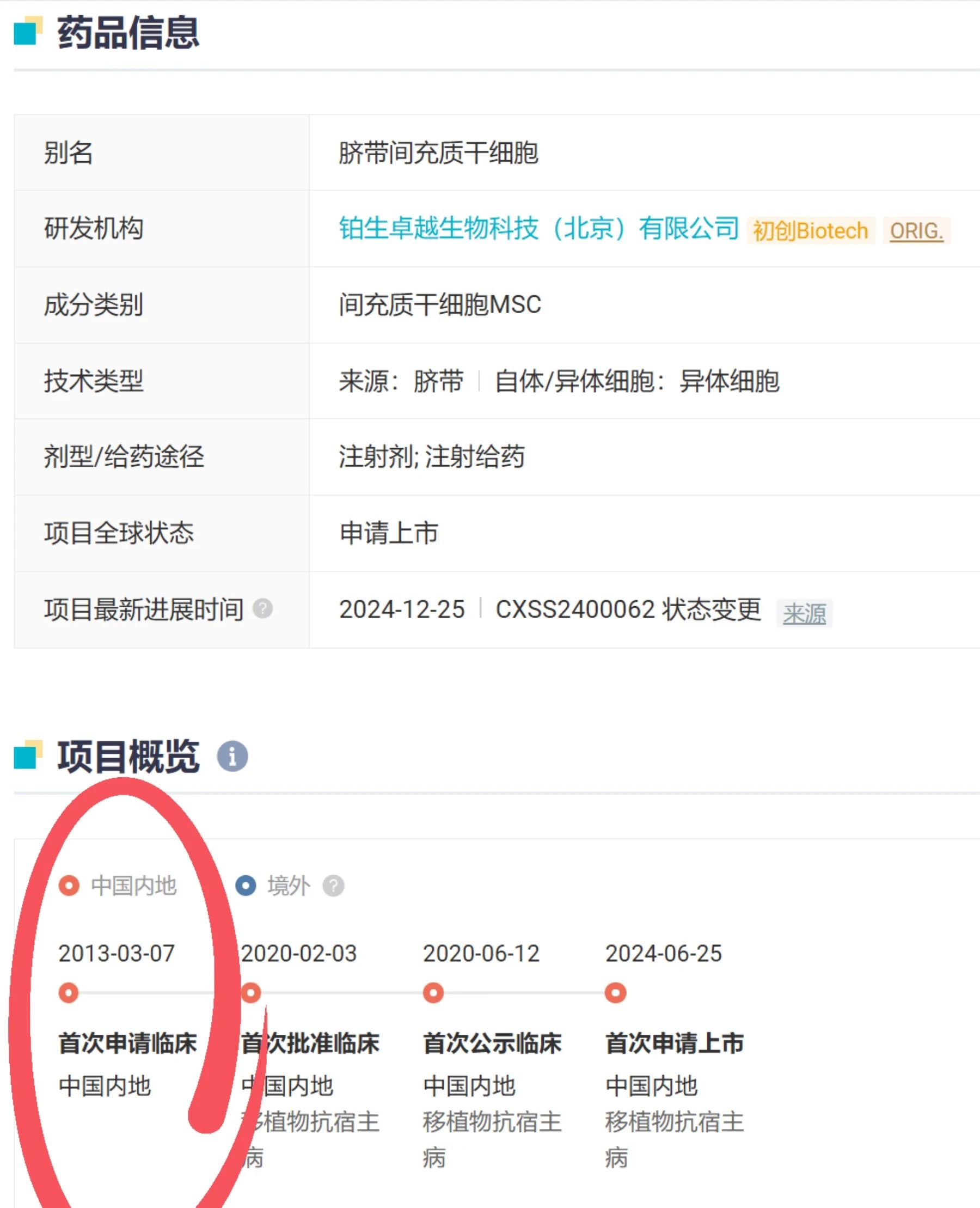Screen dimensions: 980x1208
Task: Toggle the blue 境外 legend marker
Action: [x=247, y=886]
